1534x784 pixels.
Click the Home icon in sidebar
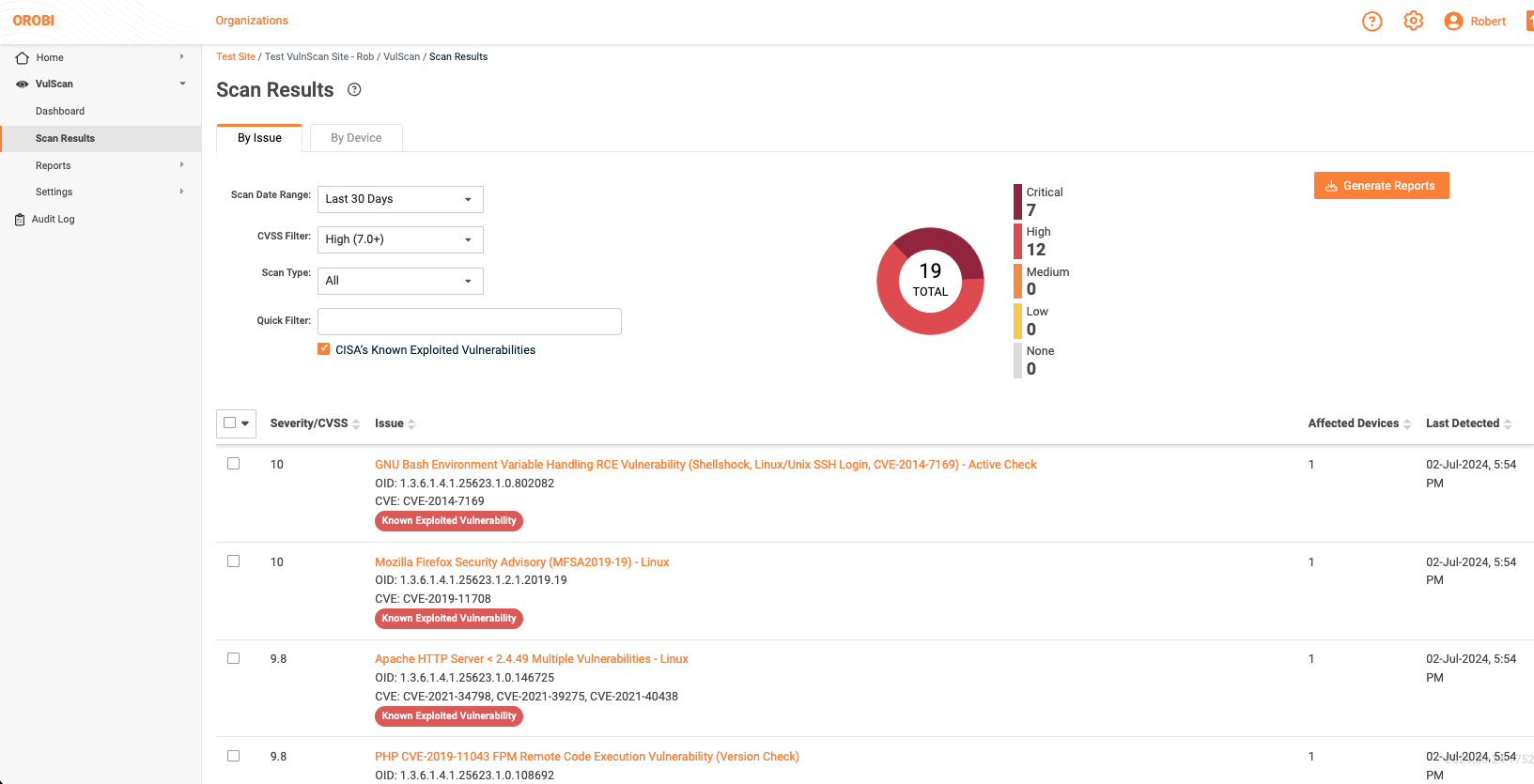[23, 58]
